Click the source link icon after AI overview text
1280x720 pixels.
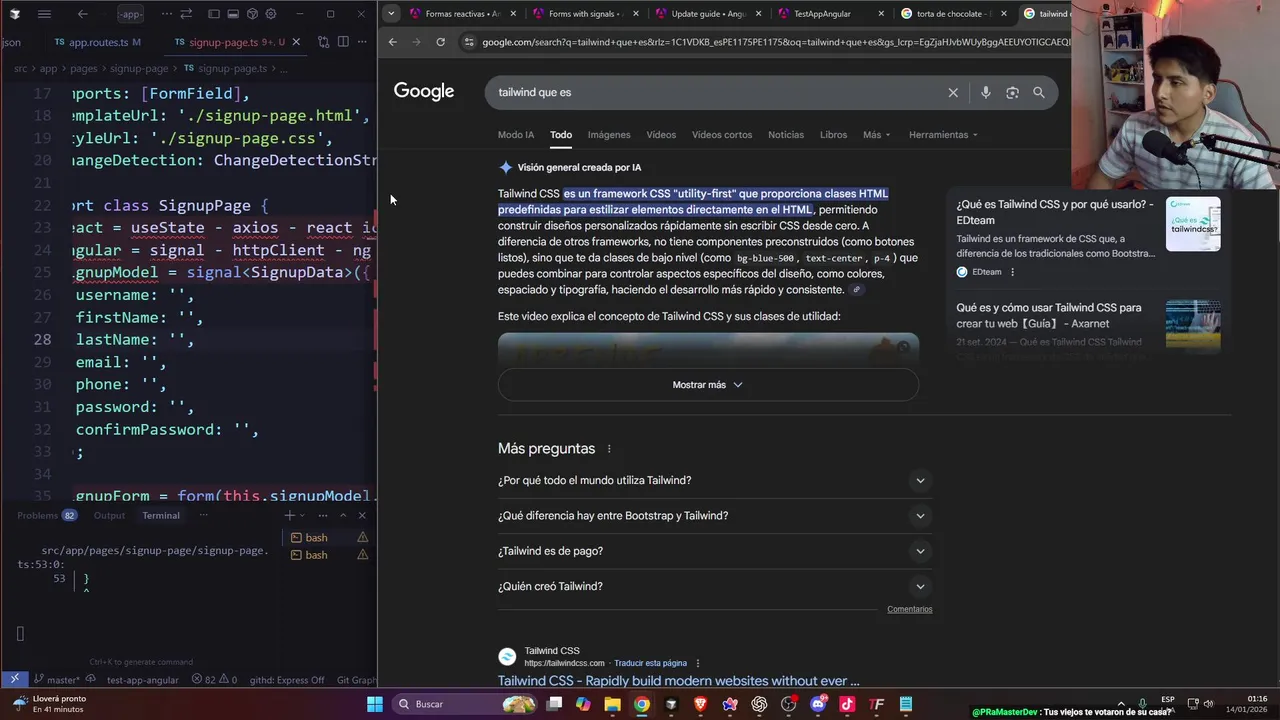[856, 290]
